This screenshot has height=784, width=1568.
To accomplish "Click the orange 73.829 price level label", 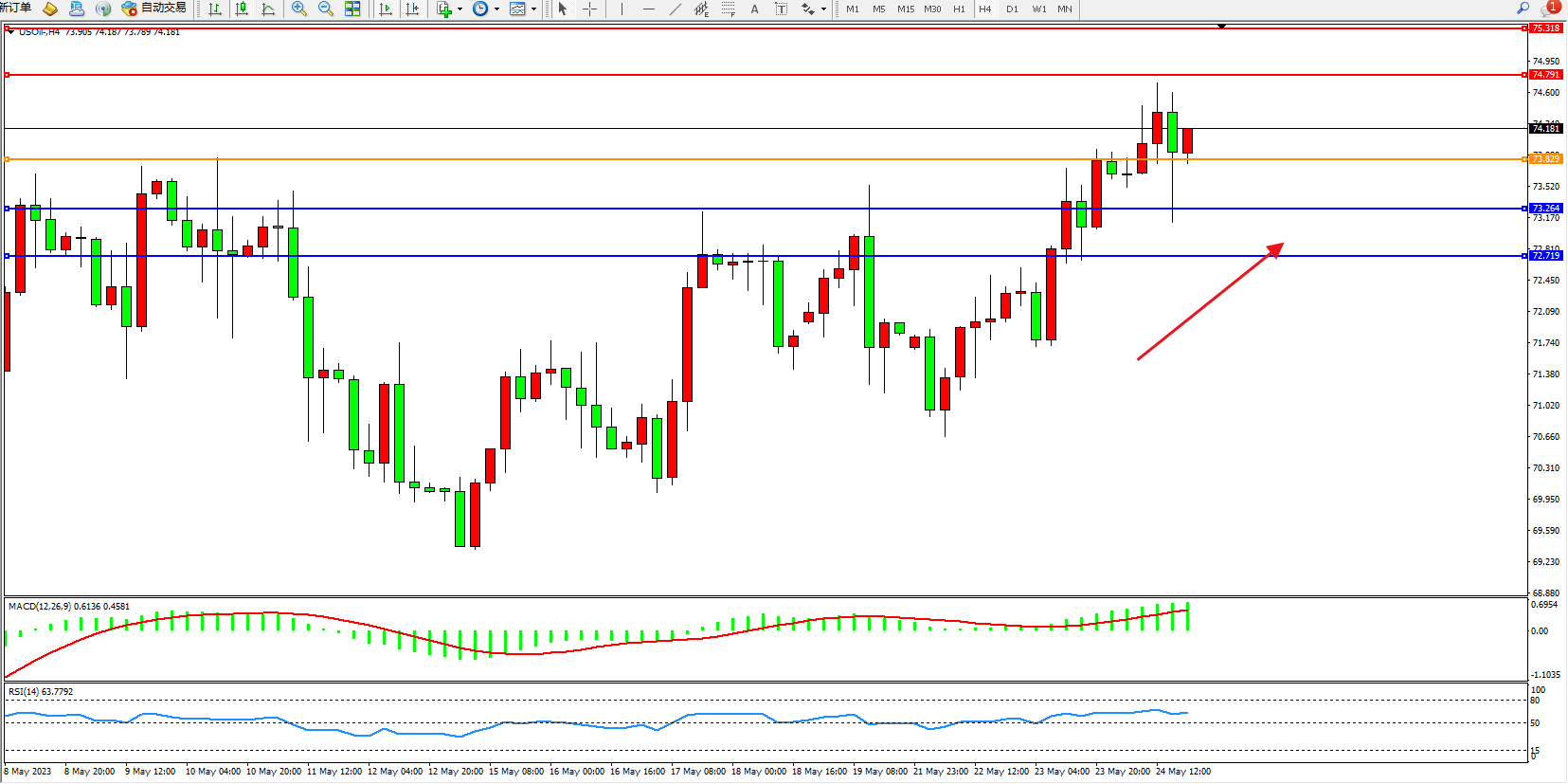I will click(1545, 159).
